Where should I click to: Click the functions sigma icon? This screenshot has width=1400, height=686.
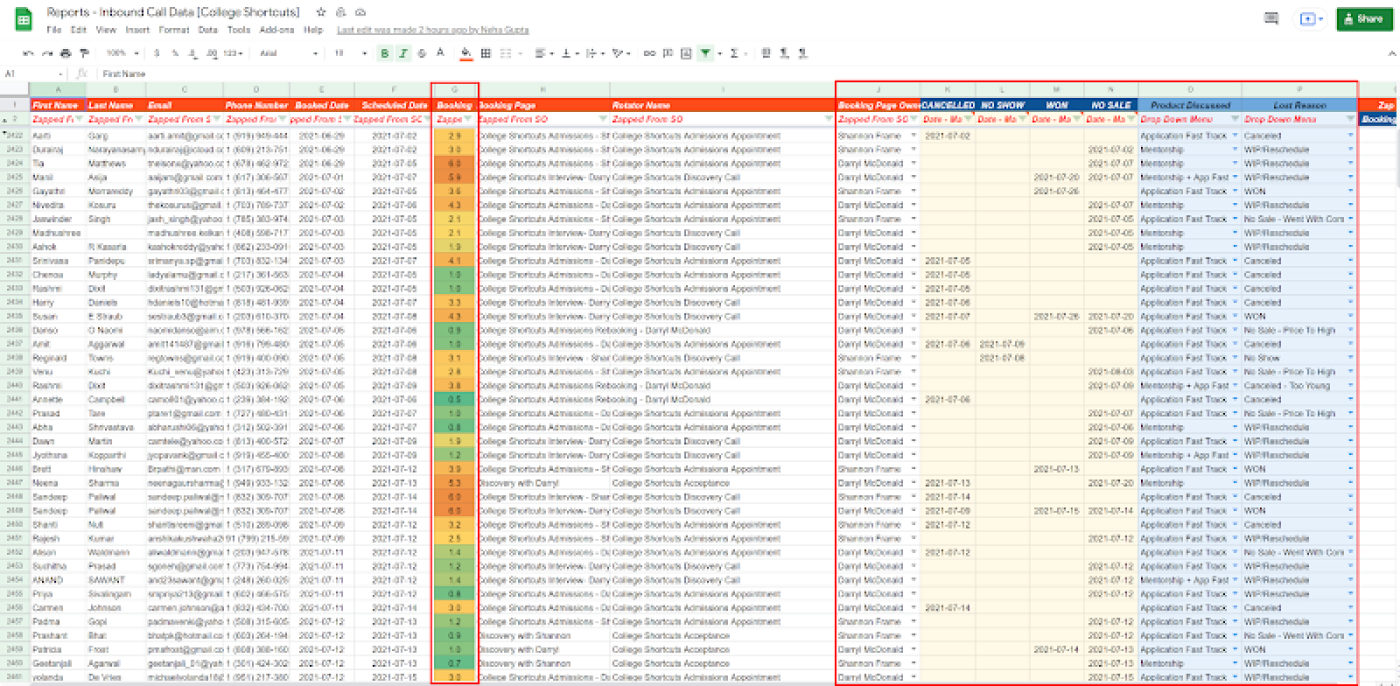click(735, 53)
